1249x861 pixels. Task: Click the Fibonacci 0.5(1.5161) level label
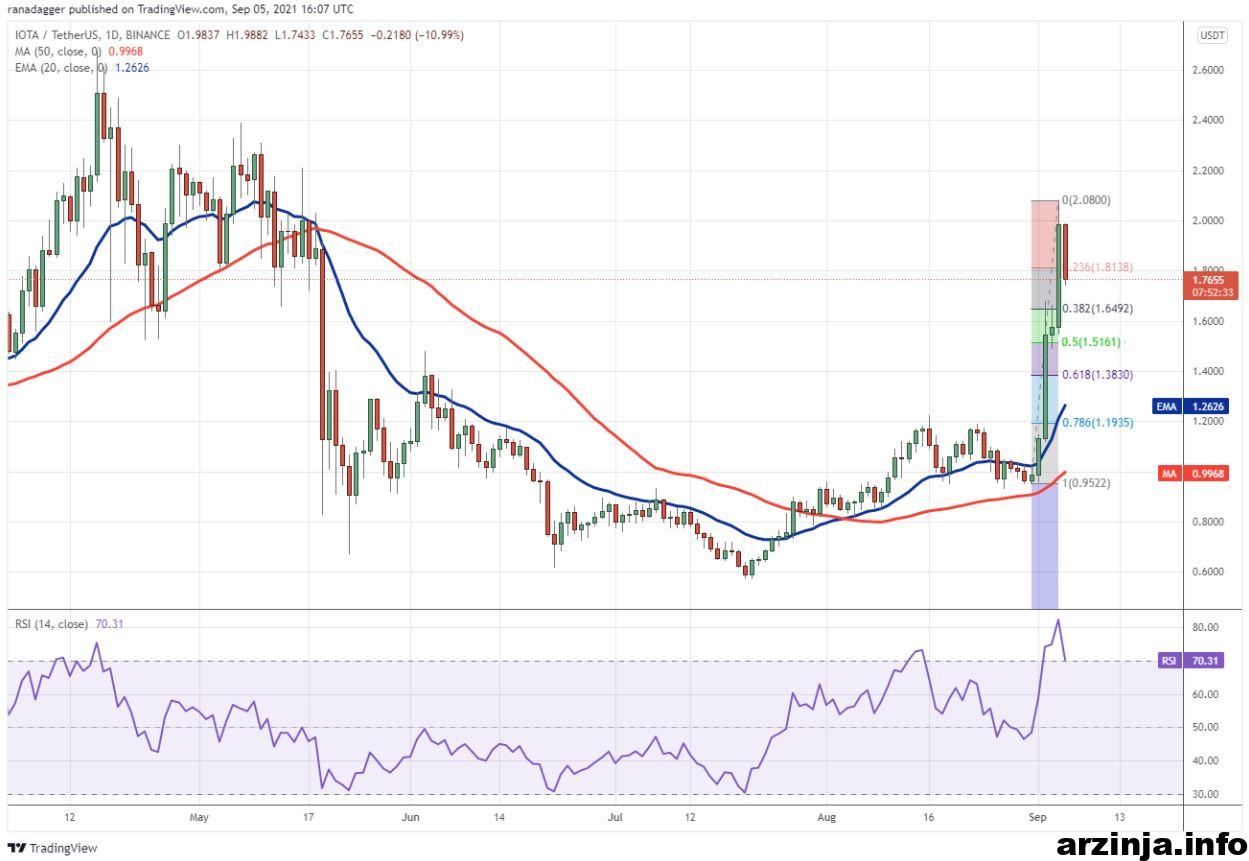1093,342
